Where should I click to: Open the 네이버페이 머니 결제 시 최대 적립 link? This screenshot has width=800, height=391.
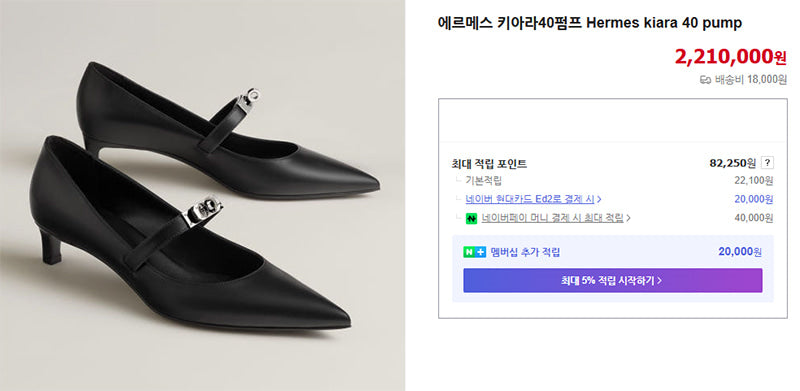(x=553, y=218)
